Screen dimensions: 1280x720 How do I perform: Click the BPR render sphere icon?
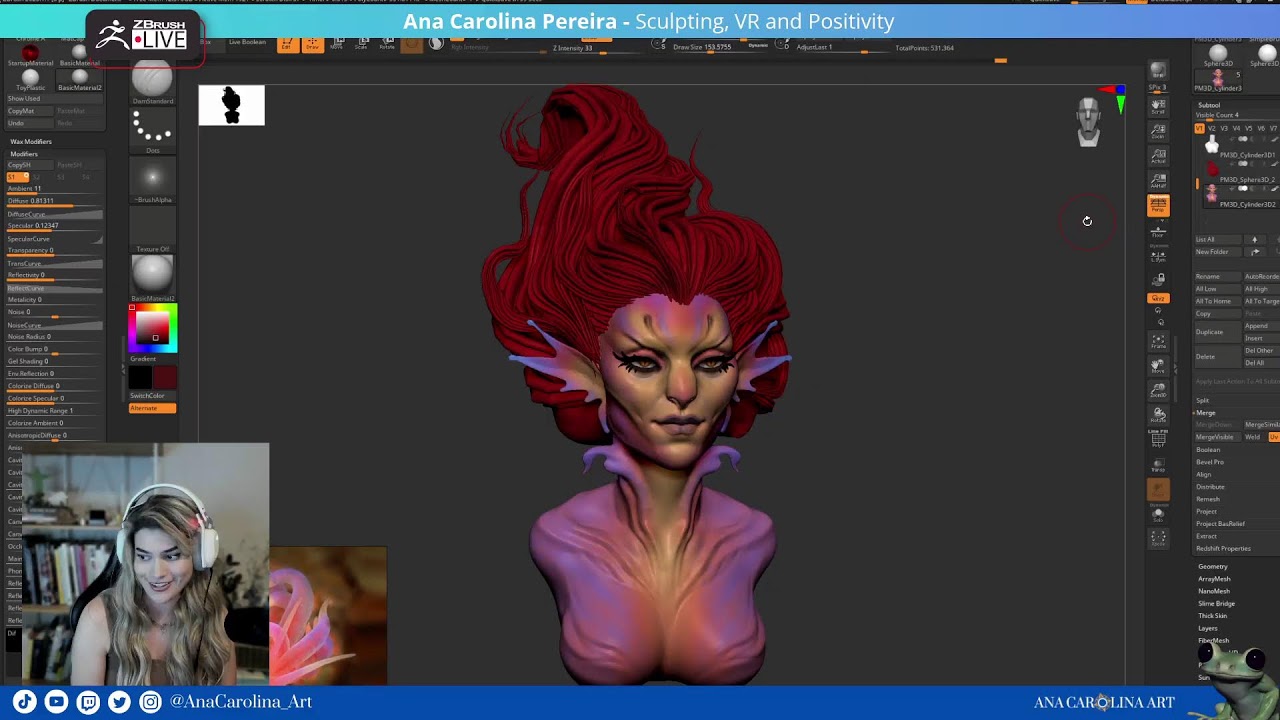[x=1158, y=72]
